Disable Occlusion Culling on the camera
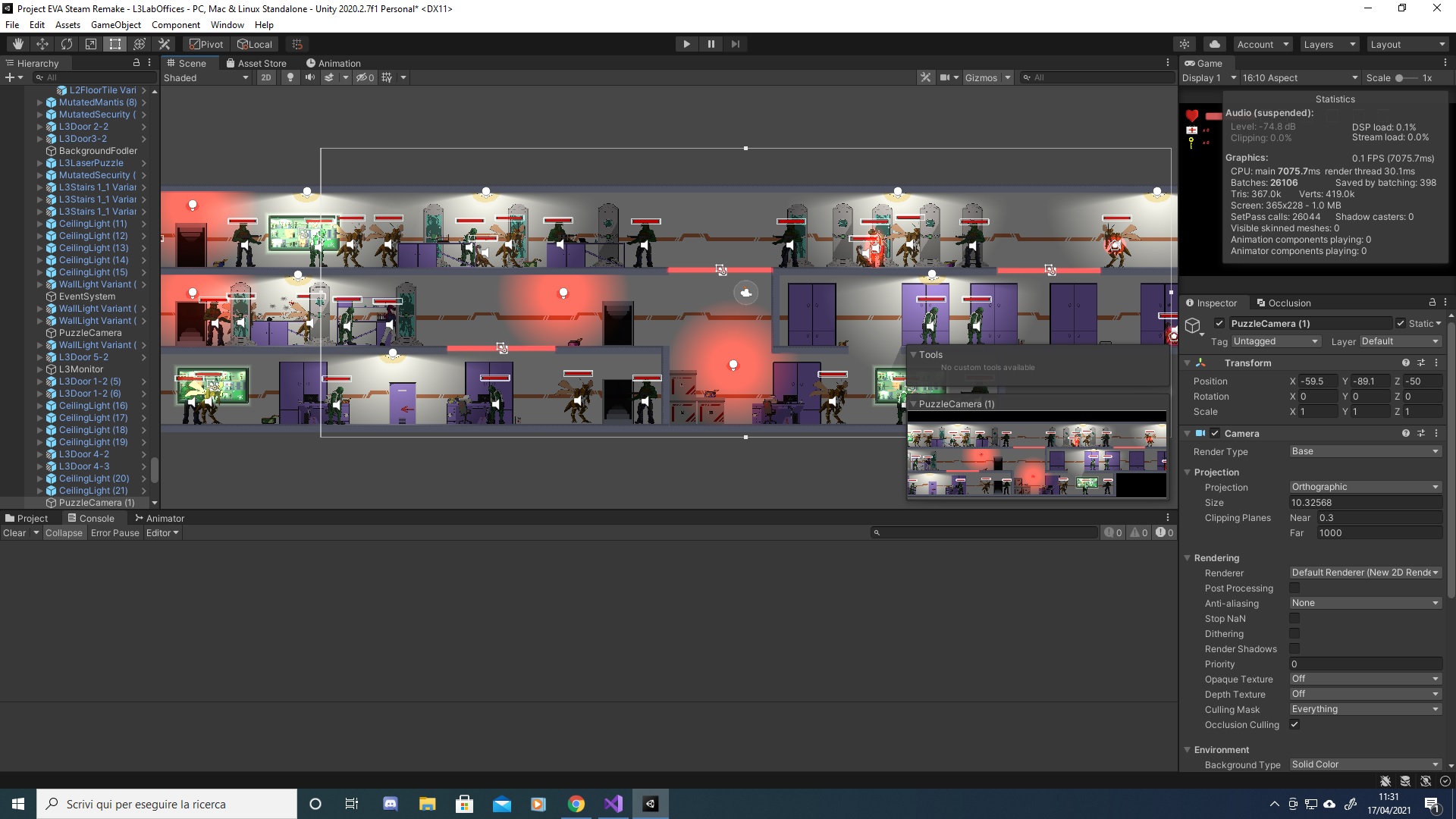Image resolution: width=1456 pixels, height=819 pixels. [x=1295, y=725]
